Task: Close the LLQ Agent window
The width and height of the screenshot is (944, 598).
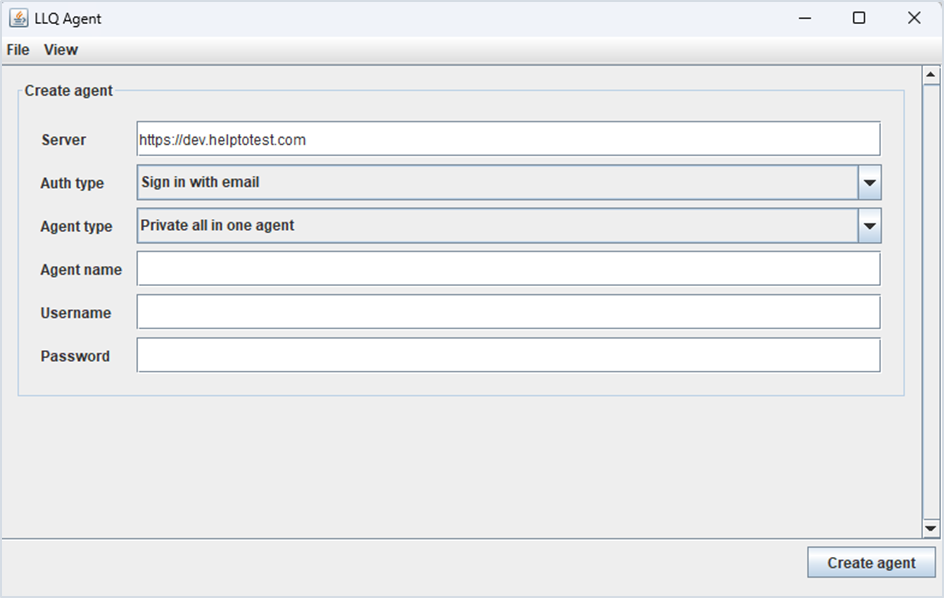Action: point(914,18)
